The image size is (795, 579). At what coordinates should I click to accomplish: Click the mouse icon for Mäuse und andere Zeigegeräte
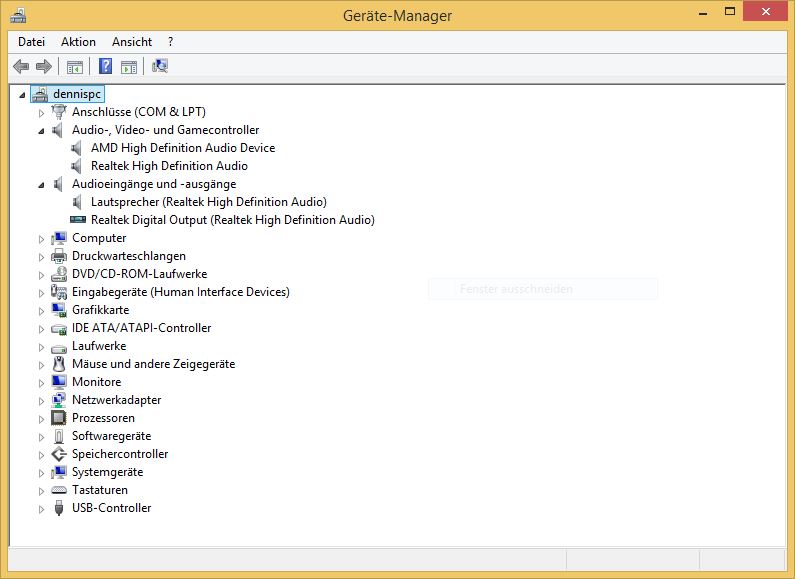59,364
